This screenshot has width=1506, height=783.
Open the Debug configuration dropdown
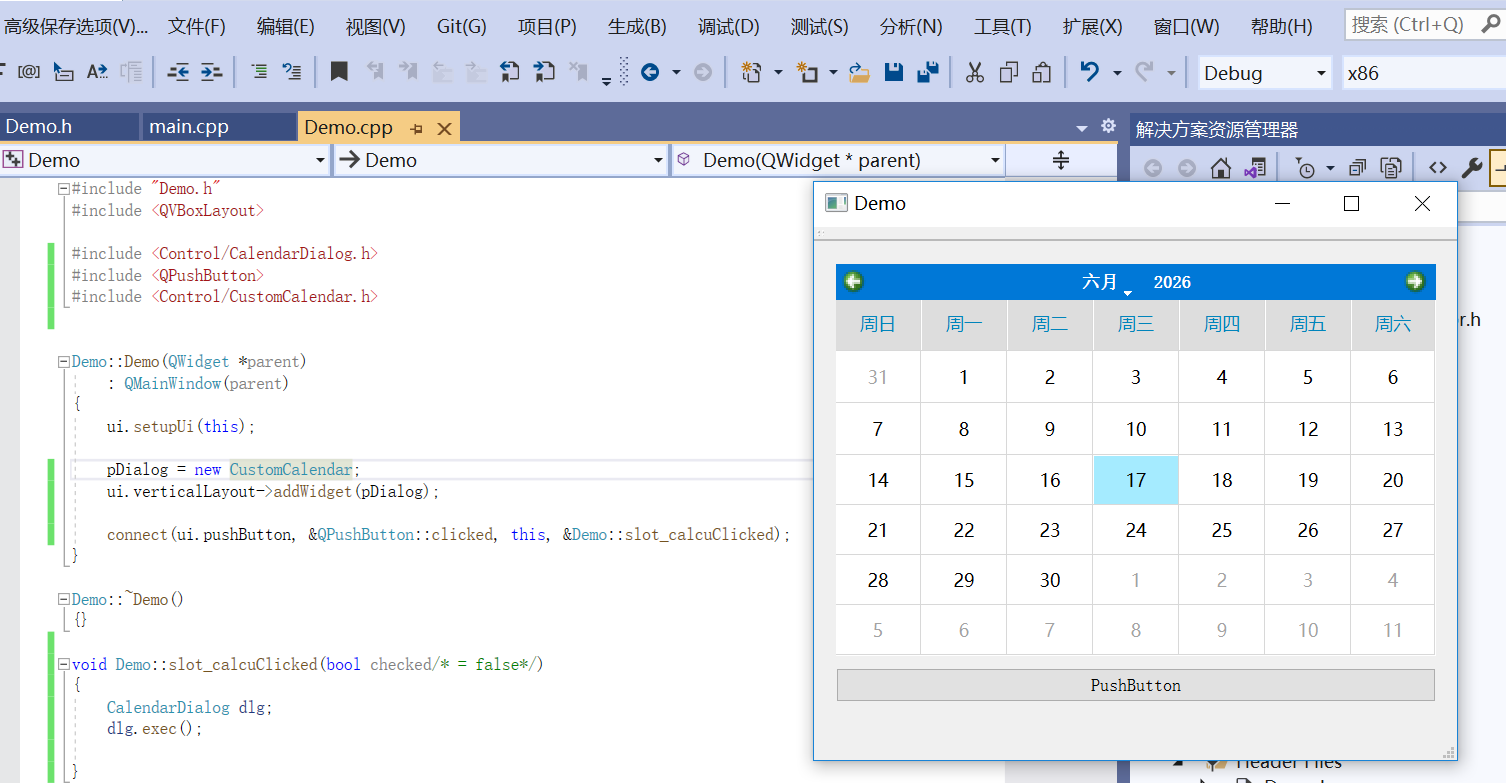[1264, 72]
